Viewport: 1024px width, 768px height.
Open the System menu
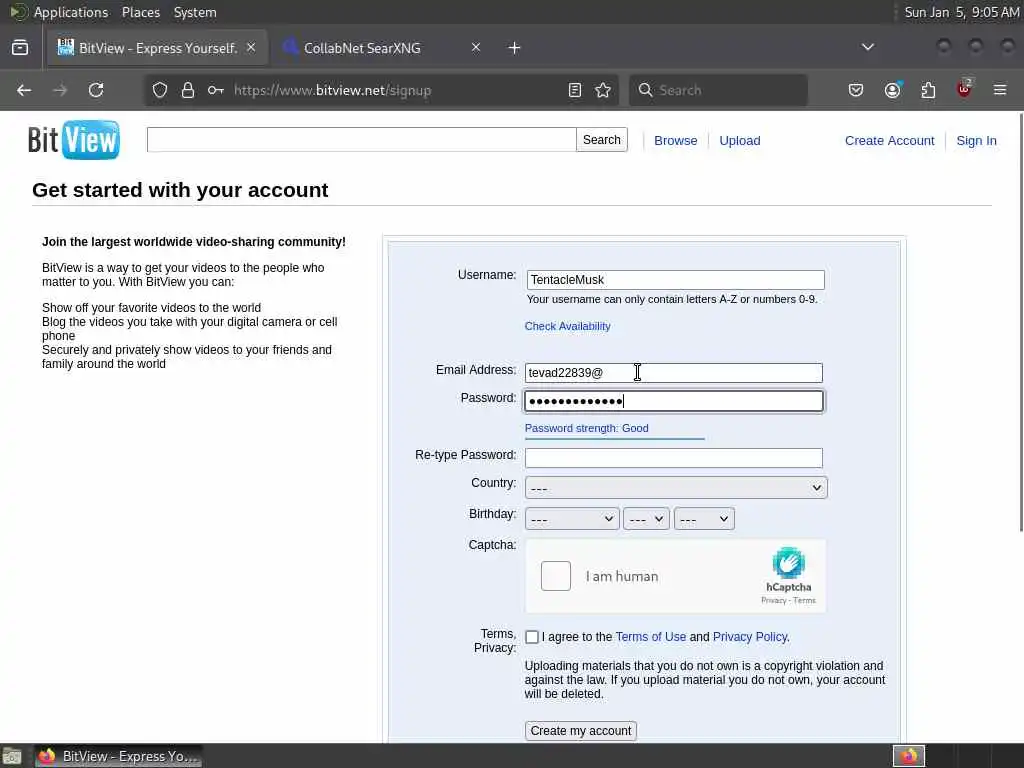[x=195, y=12]
